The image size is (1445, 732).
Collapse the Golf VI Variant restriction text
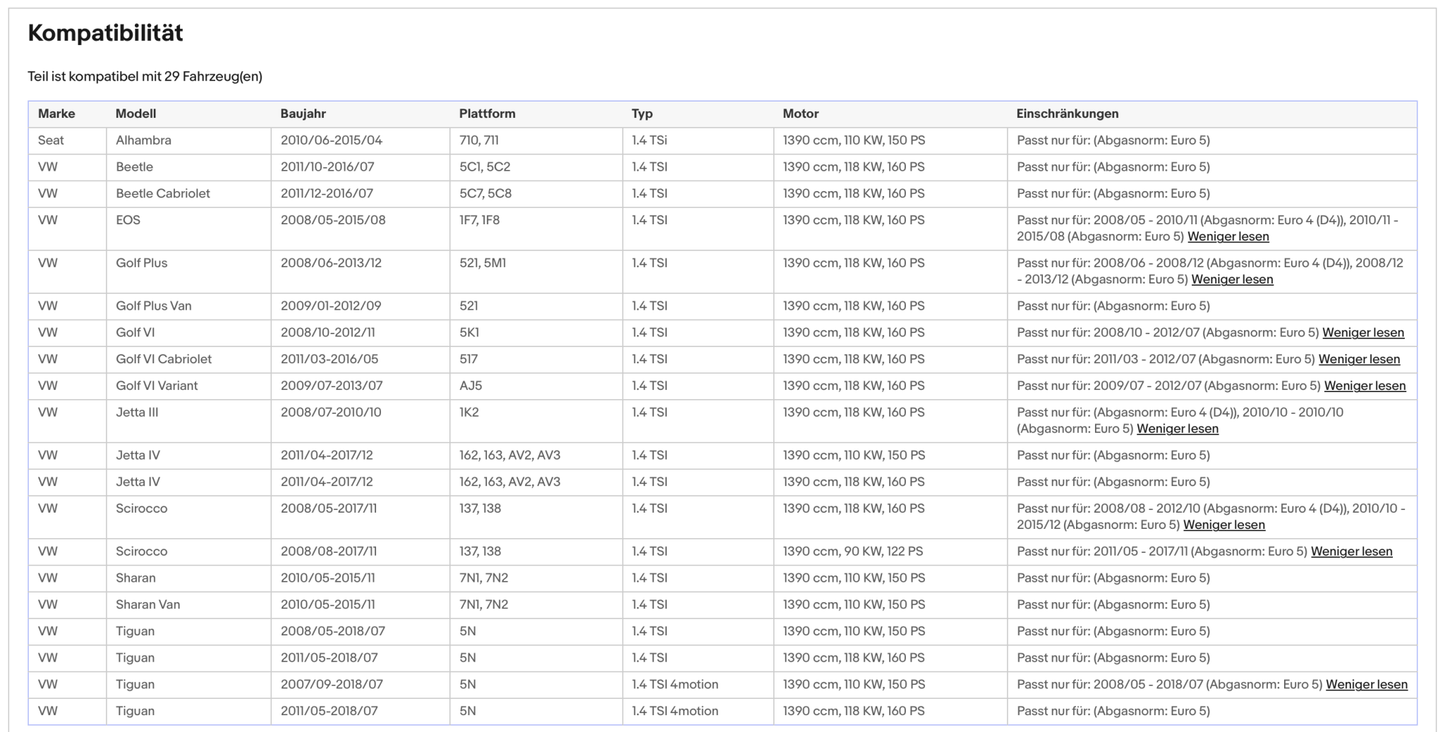pos(1365,386)
